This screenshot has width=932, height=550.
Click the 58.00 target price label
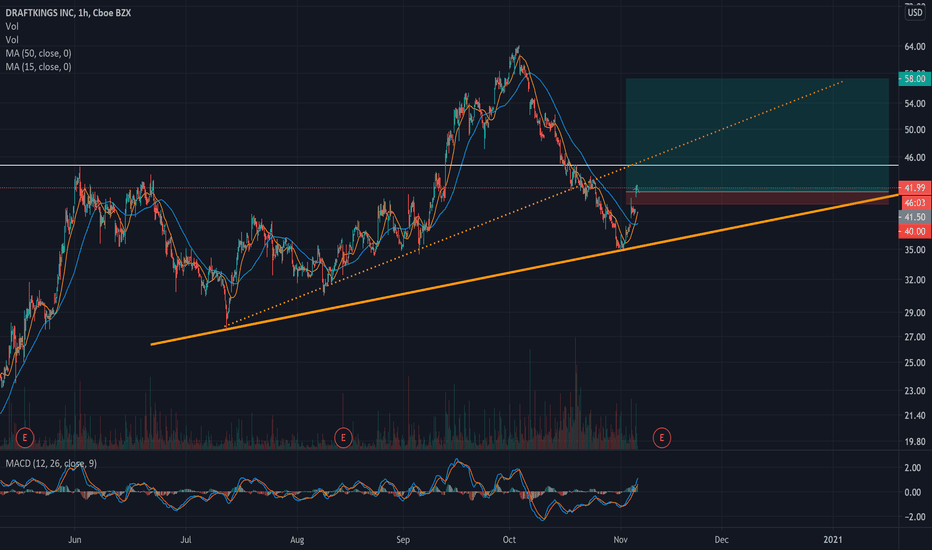pyautogui.click(x=914, y=78)
